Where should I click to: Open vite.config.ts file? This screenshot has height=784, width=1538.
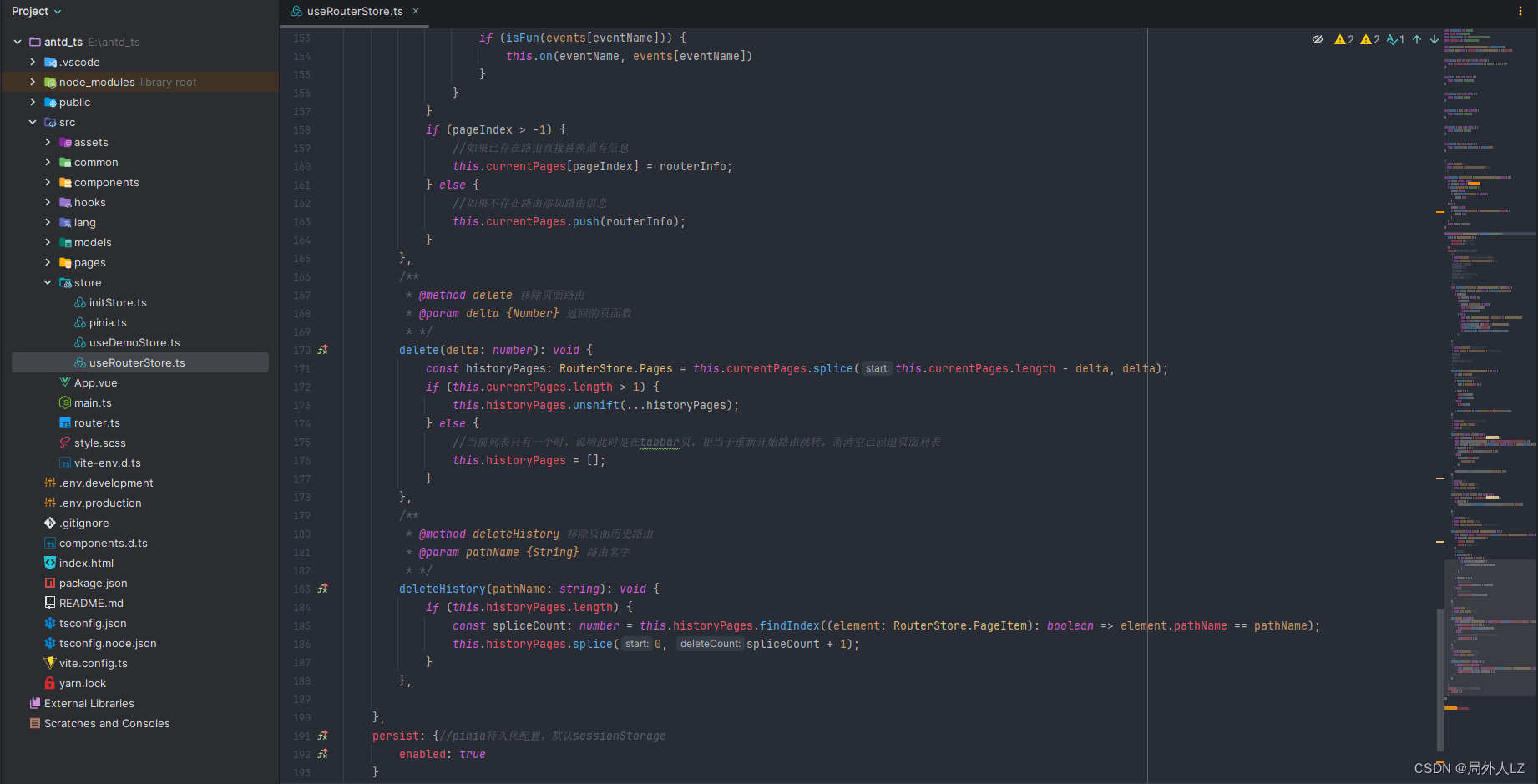[x=93, y=663]
